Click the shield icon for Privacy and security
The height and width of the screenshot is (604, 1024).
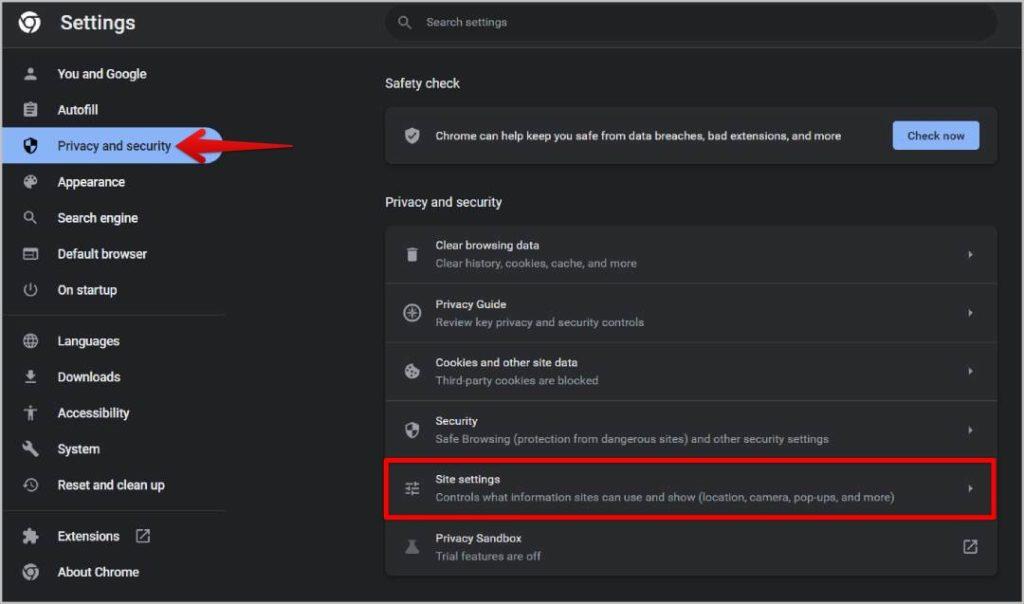[x=30, y=146]
